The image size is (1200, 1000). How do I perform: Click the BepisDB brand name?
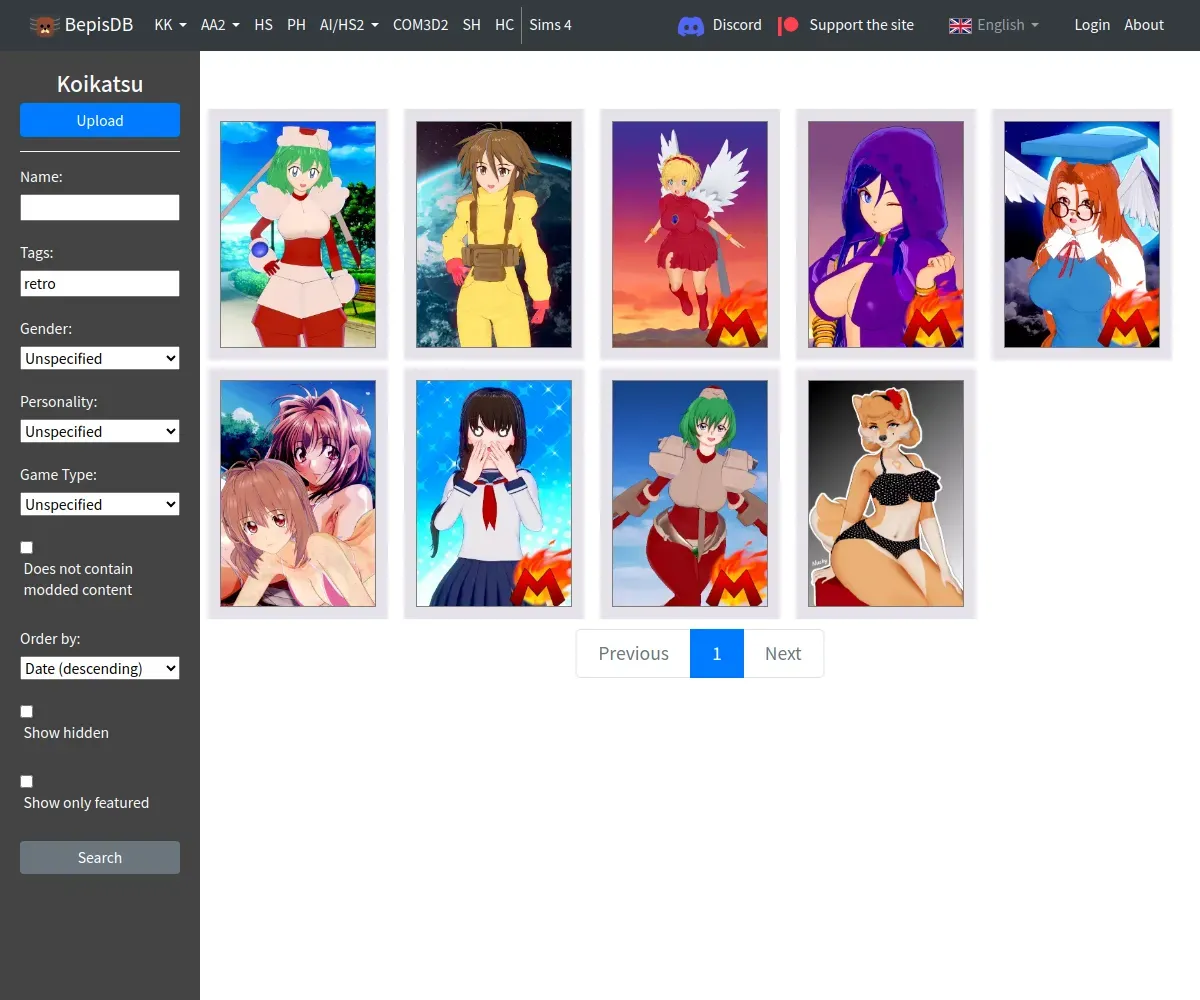[x=99, y=25]
